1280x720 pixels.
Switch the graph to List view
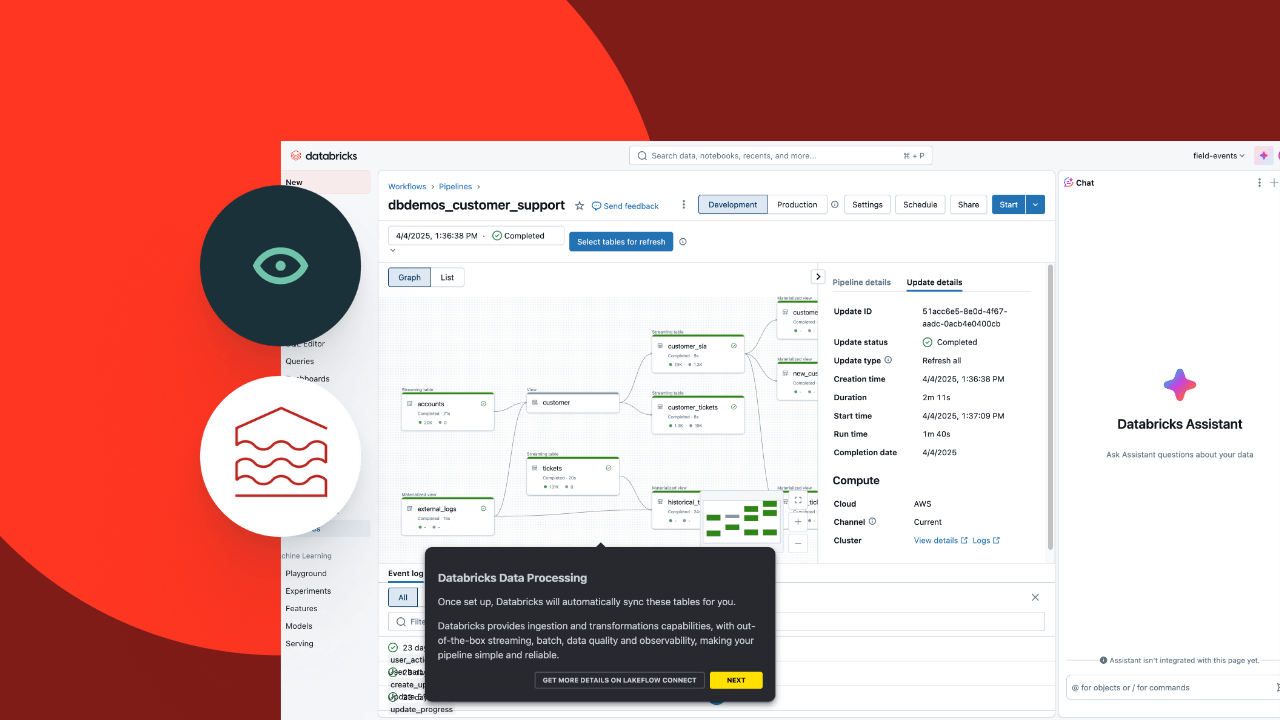tap(447, 277)
